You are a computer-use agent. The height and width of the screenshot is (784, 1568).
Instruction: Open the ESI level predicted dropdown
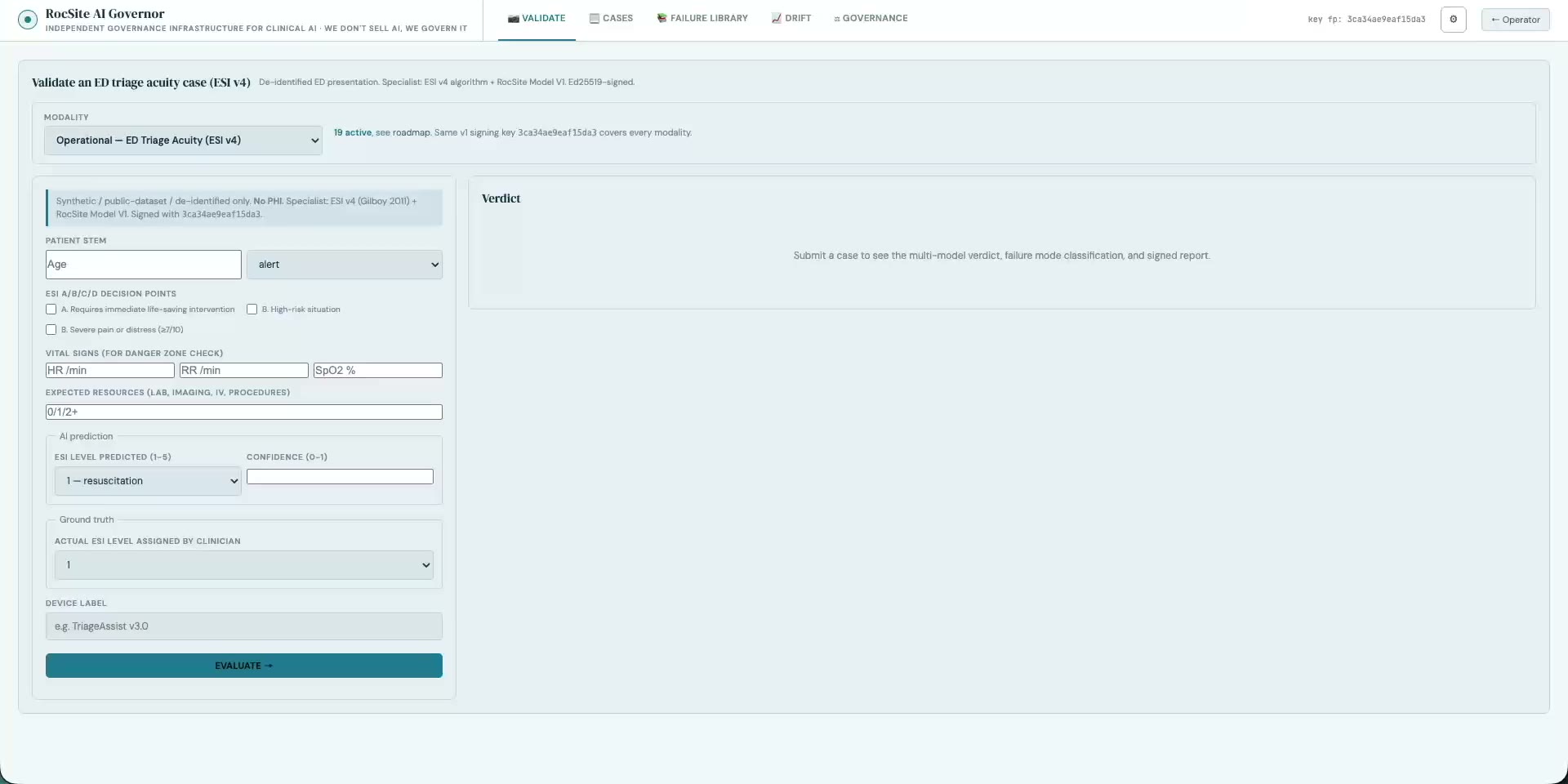[x=148, y=481]
